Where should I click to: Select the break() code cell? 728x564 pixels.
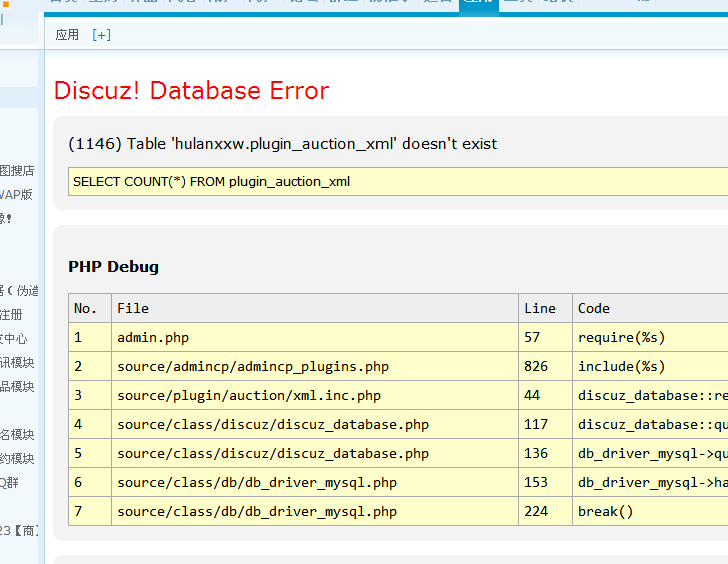(650, 511)
